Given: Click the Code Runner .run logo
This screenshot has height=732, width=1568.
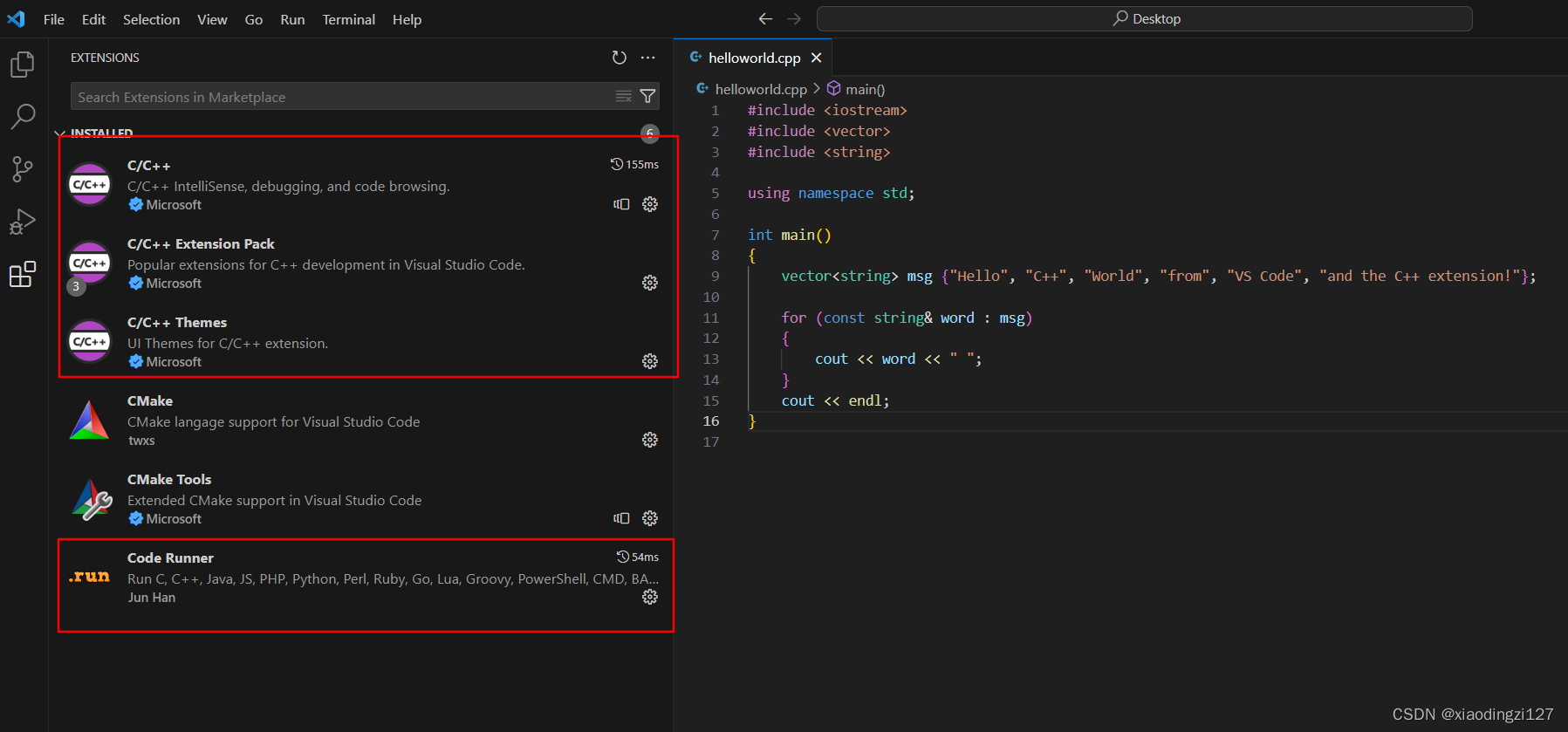Looking at the screenshot, I should click(x=90, y=577).
